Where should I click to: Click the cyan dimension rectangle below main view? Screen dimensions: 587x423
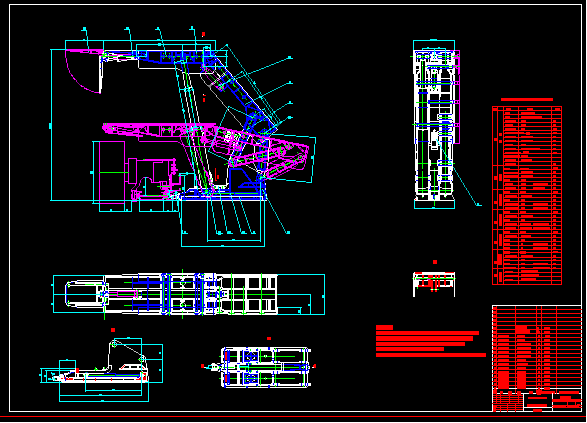pyautogui.click(x=223, y=222)
